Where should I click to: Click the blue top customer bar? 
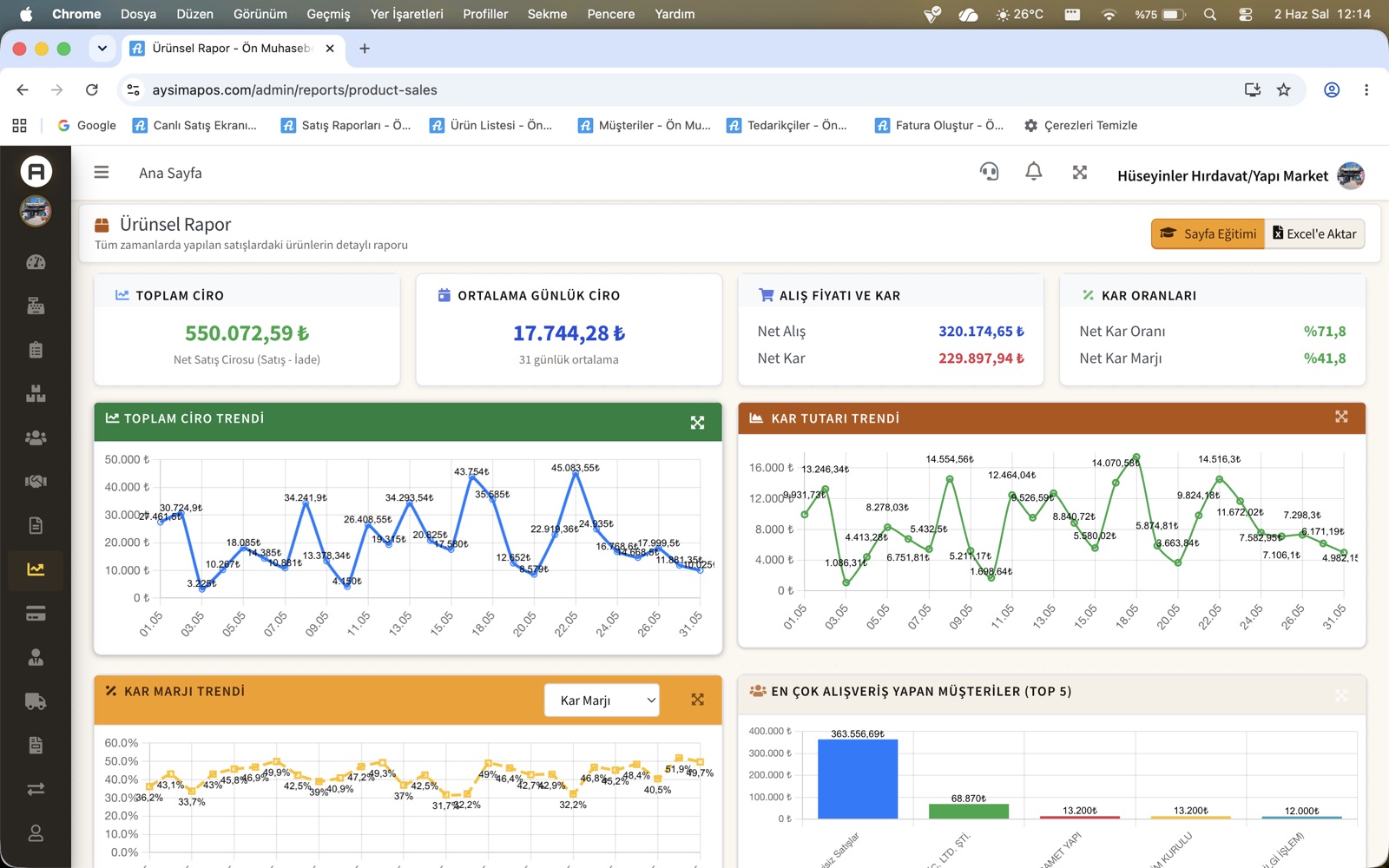[858, 779]
